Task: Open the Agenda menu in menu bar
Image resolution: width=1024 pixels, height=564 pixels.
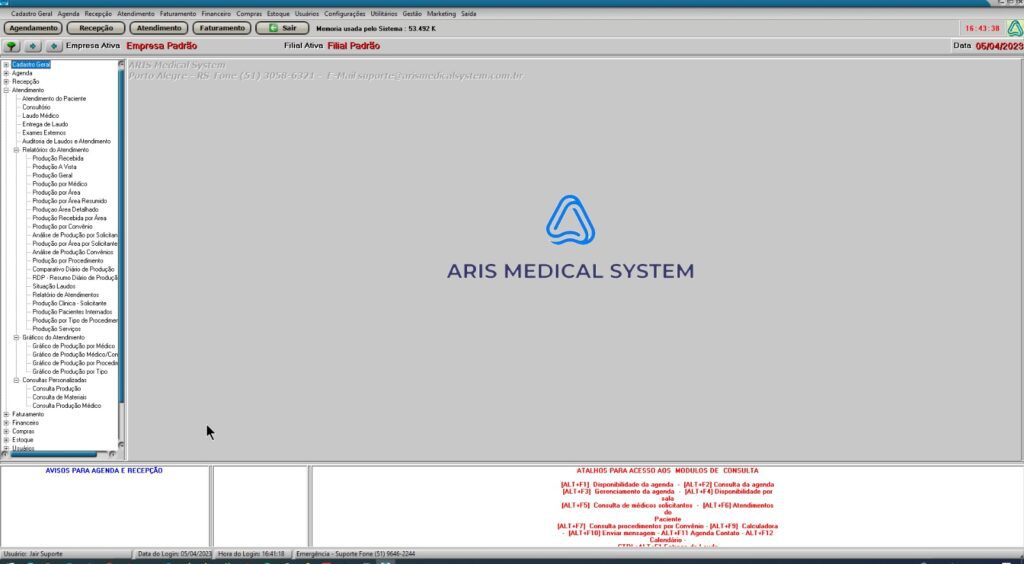Action: point(68,14)
